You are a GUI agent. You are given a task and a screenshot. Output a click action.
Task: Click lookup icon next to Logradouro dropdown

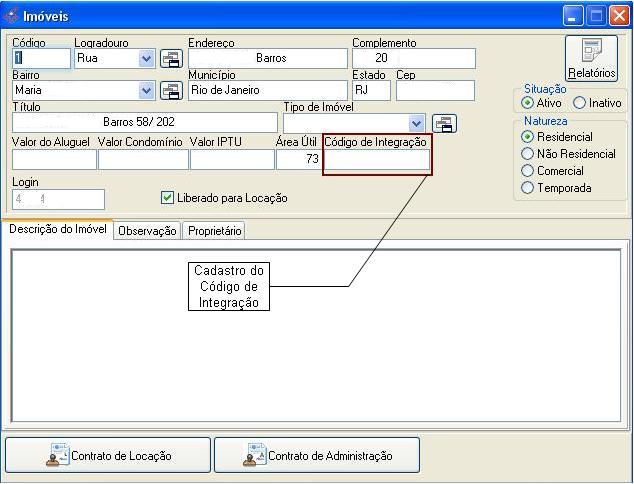171,59
